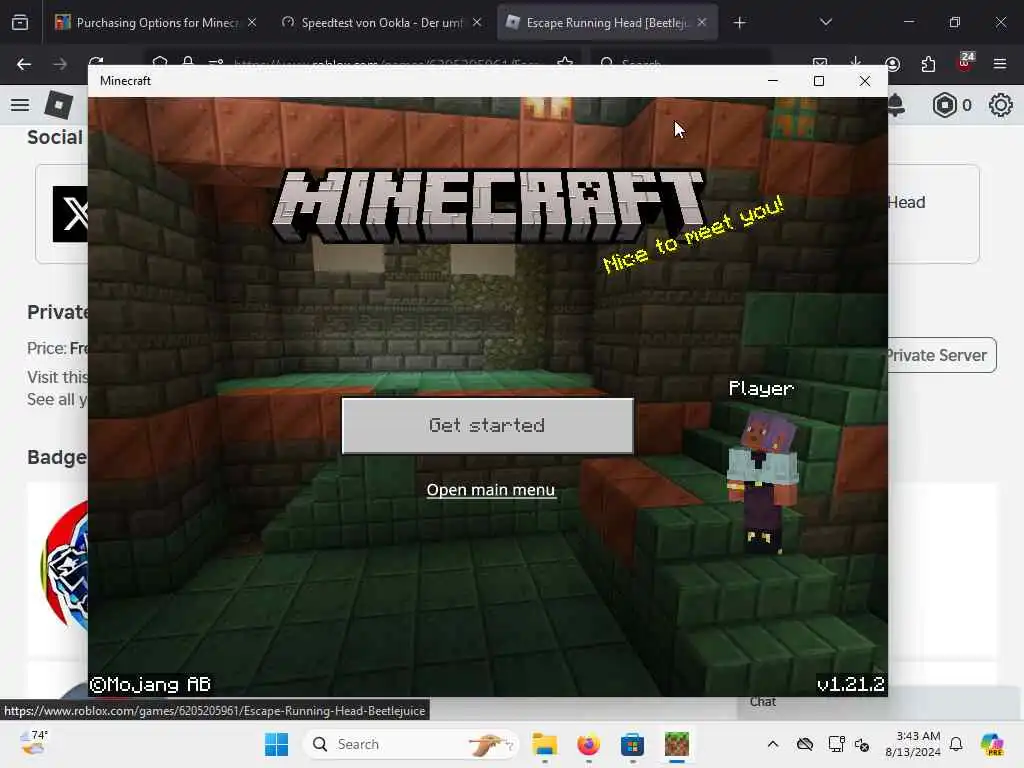Open OneDrive cloud icon in tray

click(805, 744)
